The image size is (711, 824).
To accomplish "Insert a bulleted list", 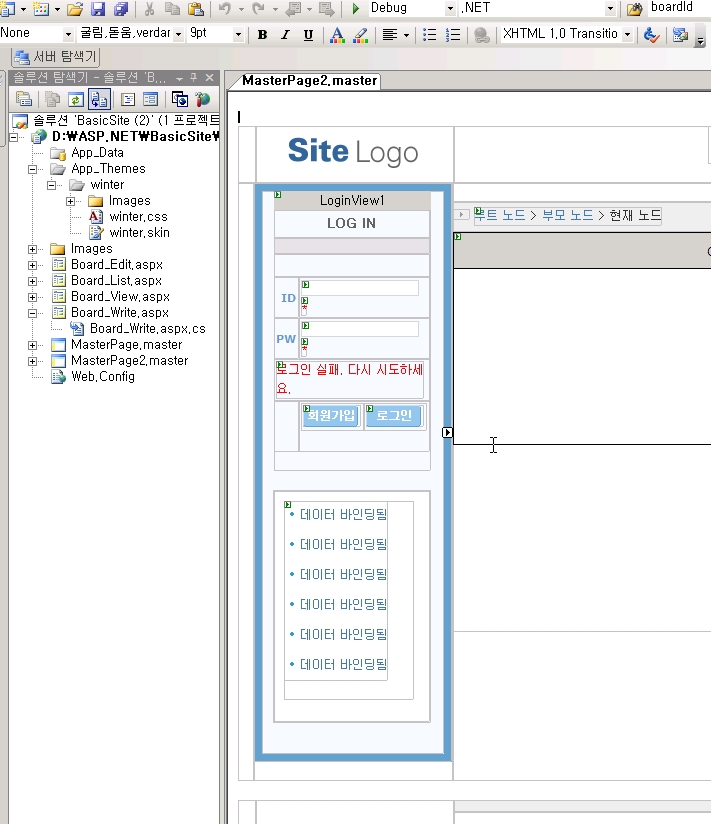I will (x=429, y=35).
